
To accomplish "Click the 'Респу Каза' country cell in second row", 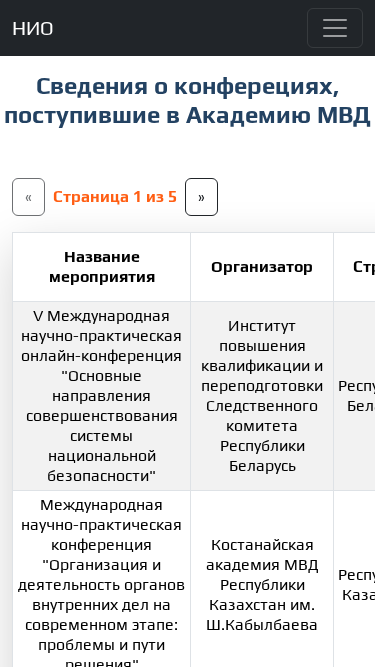I will pos(355,579).
